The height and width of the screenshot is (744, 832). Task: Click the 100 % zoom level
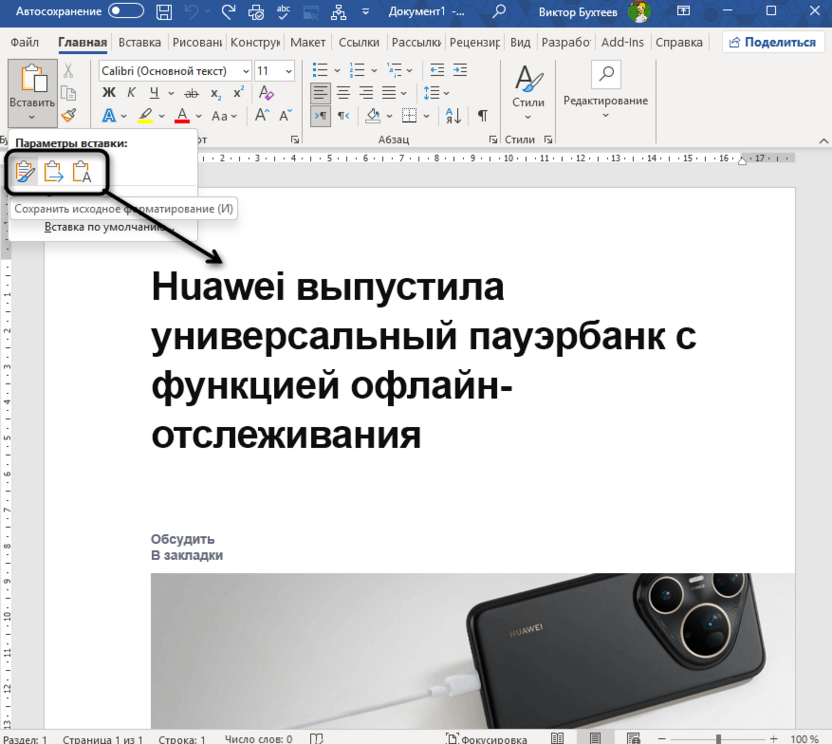pos(804,739)
